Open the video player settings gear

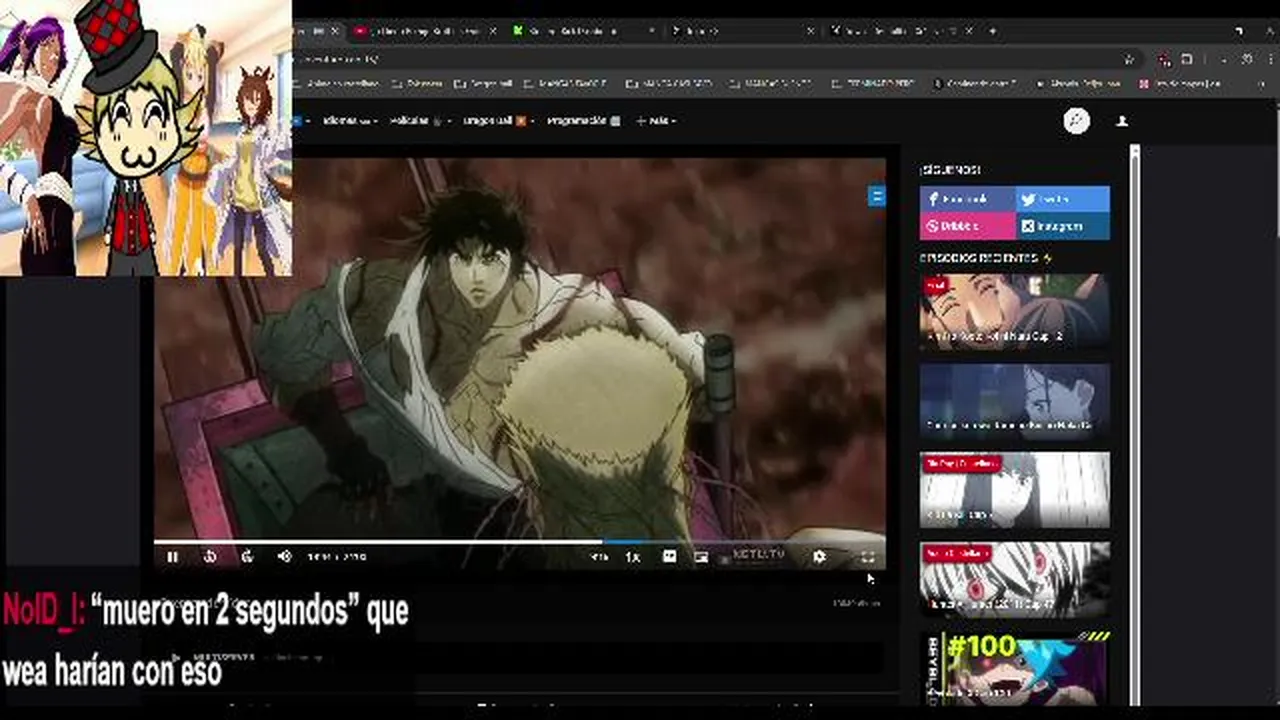[819, 557]
